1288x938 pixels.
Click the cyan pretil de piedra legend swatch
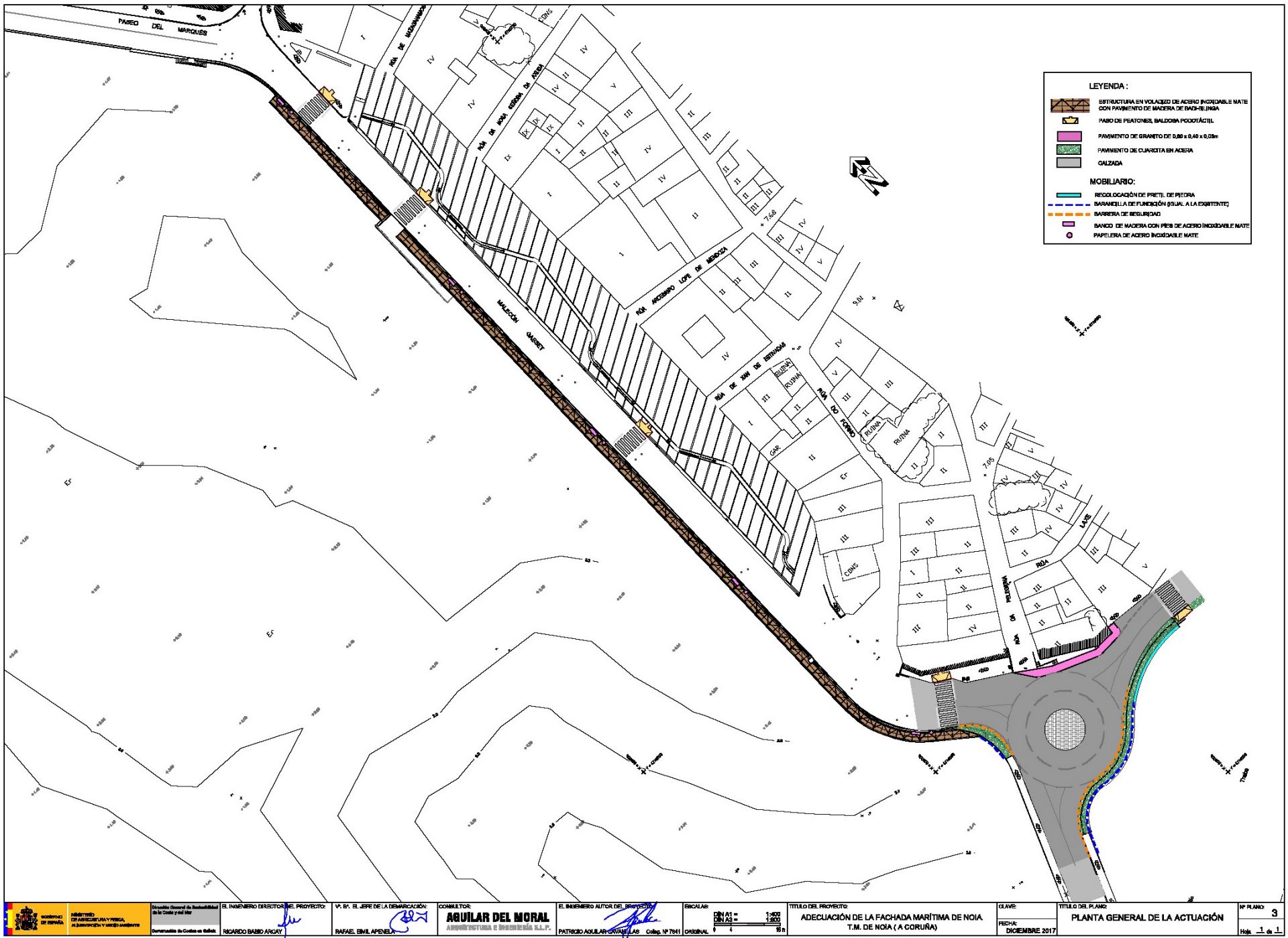click(1069, 195)
